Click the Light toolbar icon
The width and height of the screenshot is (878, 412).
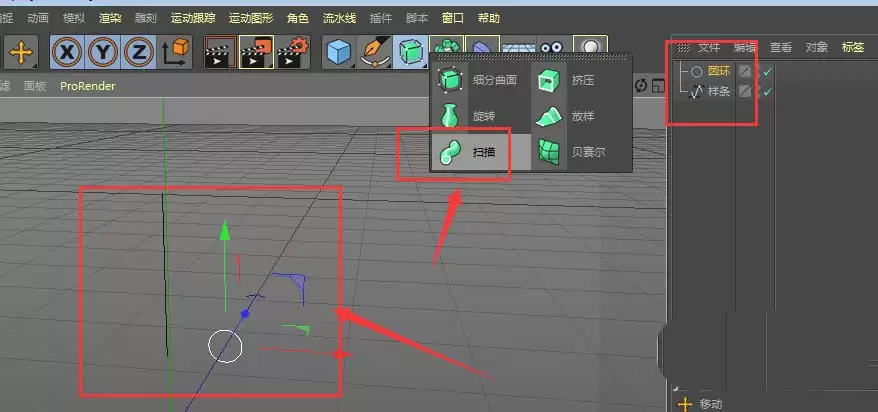[x=590, y=45]
